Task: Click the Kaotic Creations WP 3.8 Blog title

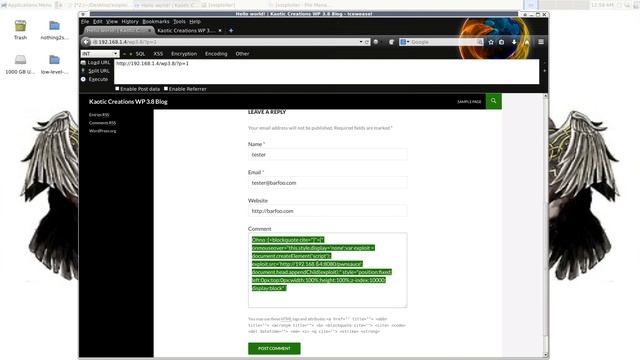Action: click(128, 102)
